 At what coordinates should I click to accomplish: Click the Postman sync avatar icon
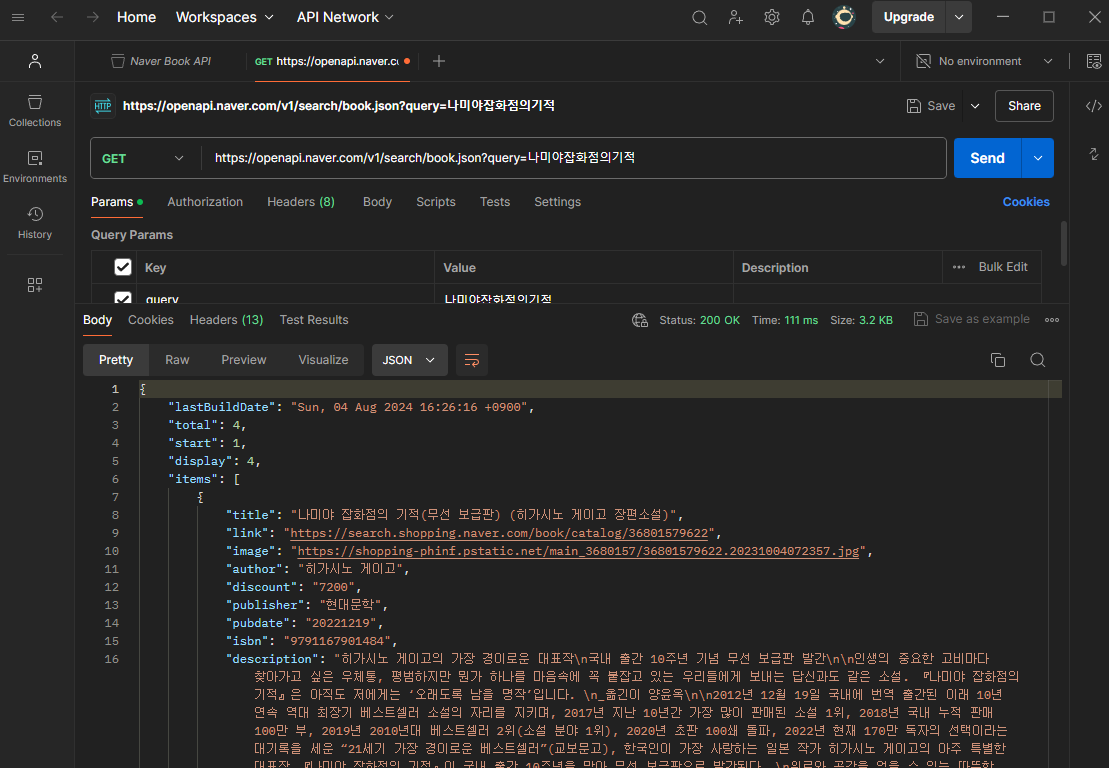pos(844,17)
